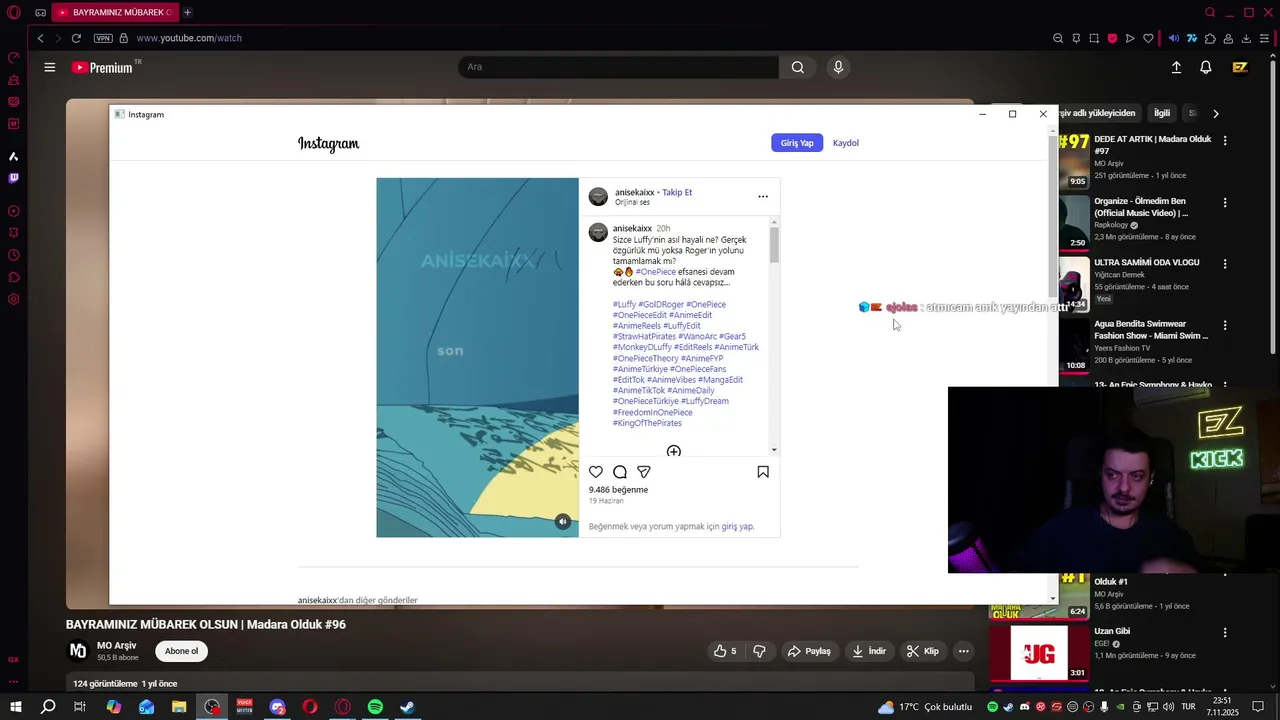Click address bar www.youtube.com/watch
This screenshot has height=720, width=1280.
tap(189, 38)
